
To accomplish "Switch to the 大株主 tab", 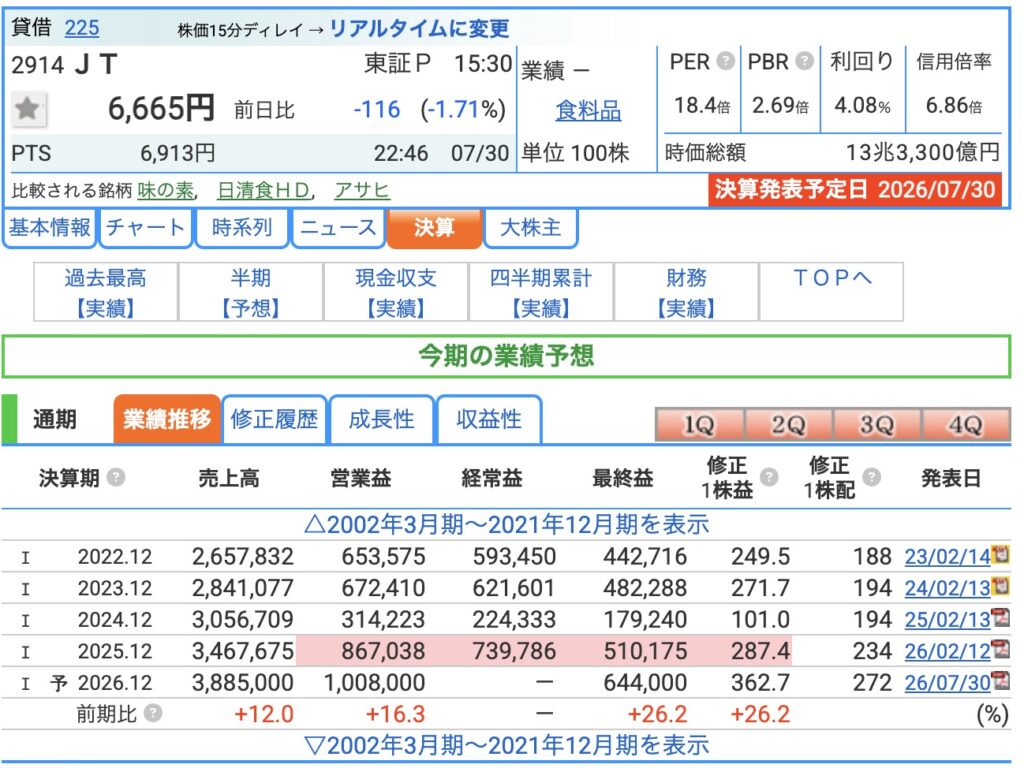I will tap(530, 228).
